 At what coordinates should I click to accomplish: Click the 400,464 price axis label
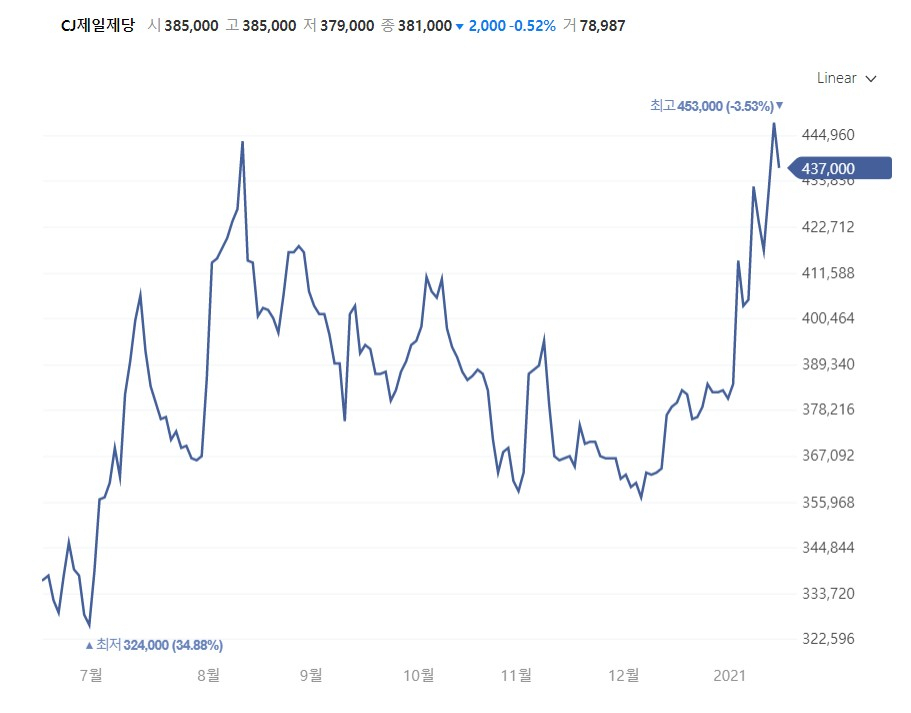coord(828,318)
